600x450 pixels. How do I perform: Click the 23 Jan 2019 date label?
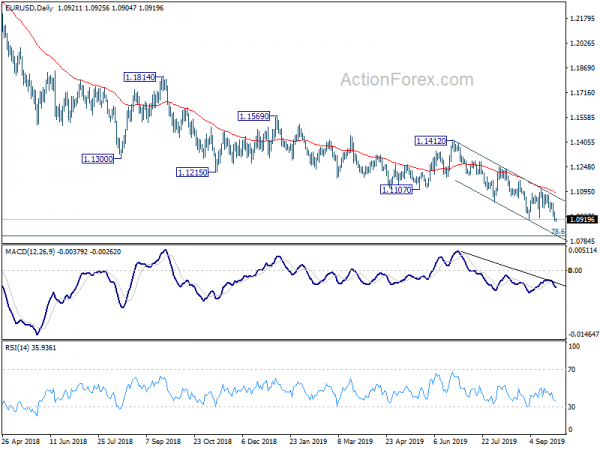(308, 441)
